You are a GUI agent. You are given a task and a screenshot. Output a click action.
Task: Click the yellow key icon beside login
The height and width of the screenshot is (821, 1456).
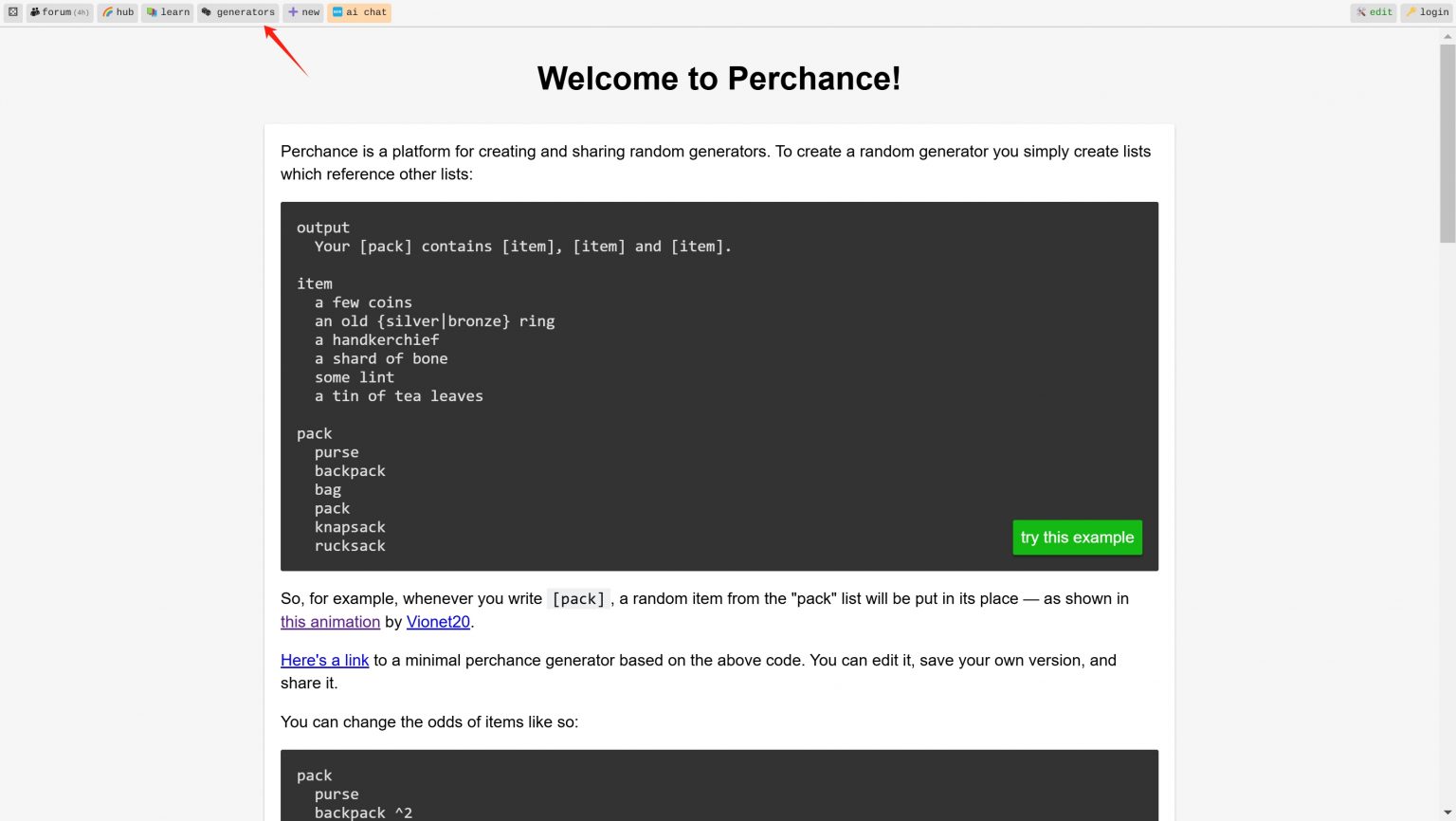(1411, 12)
